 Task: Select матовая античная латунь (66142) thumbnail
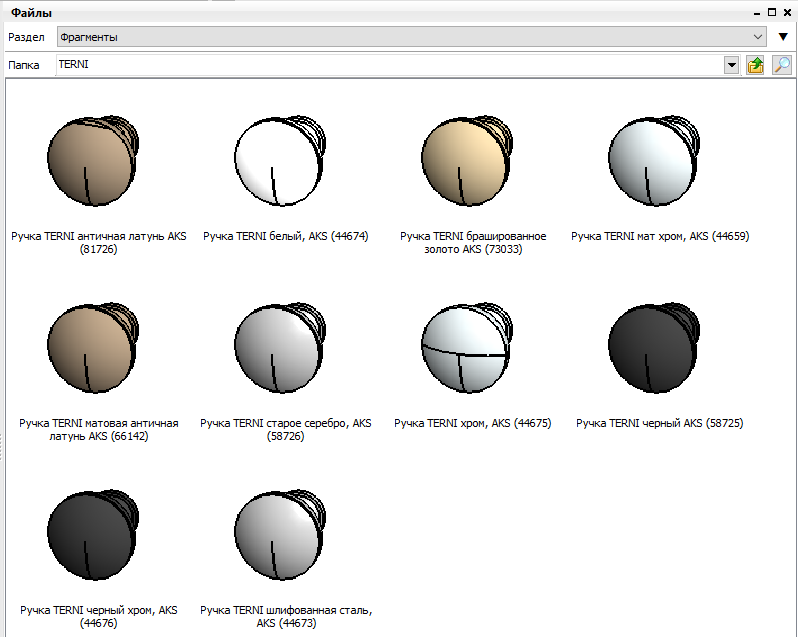(x=93, y=348)
